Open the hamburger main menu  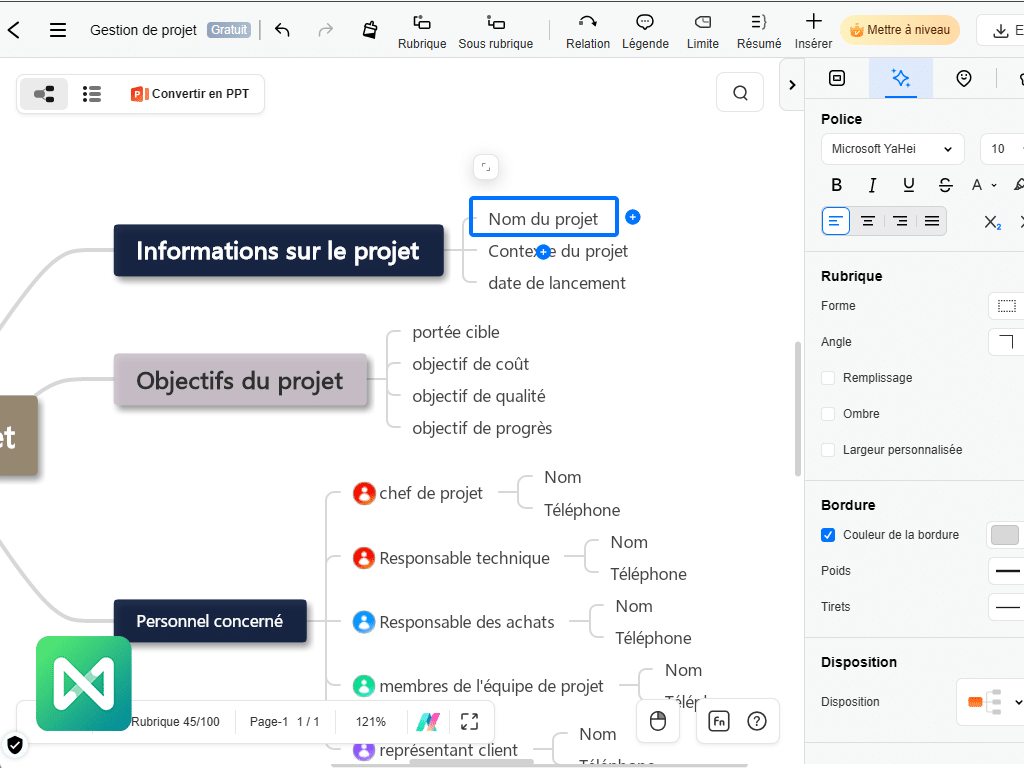click(58, 30)
